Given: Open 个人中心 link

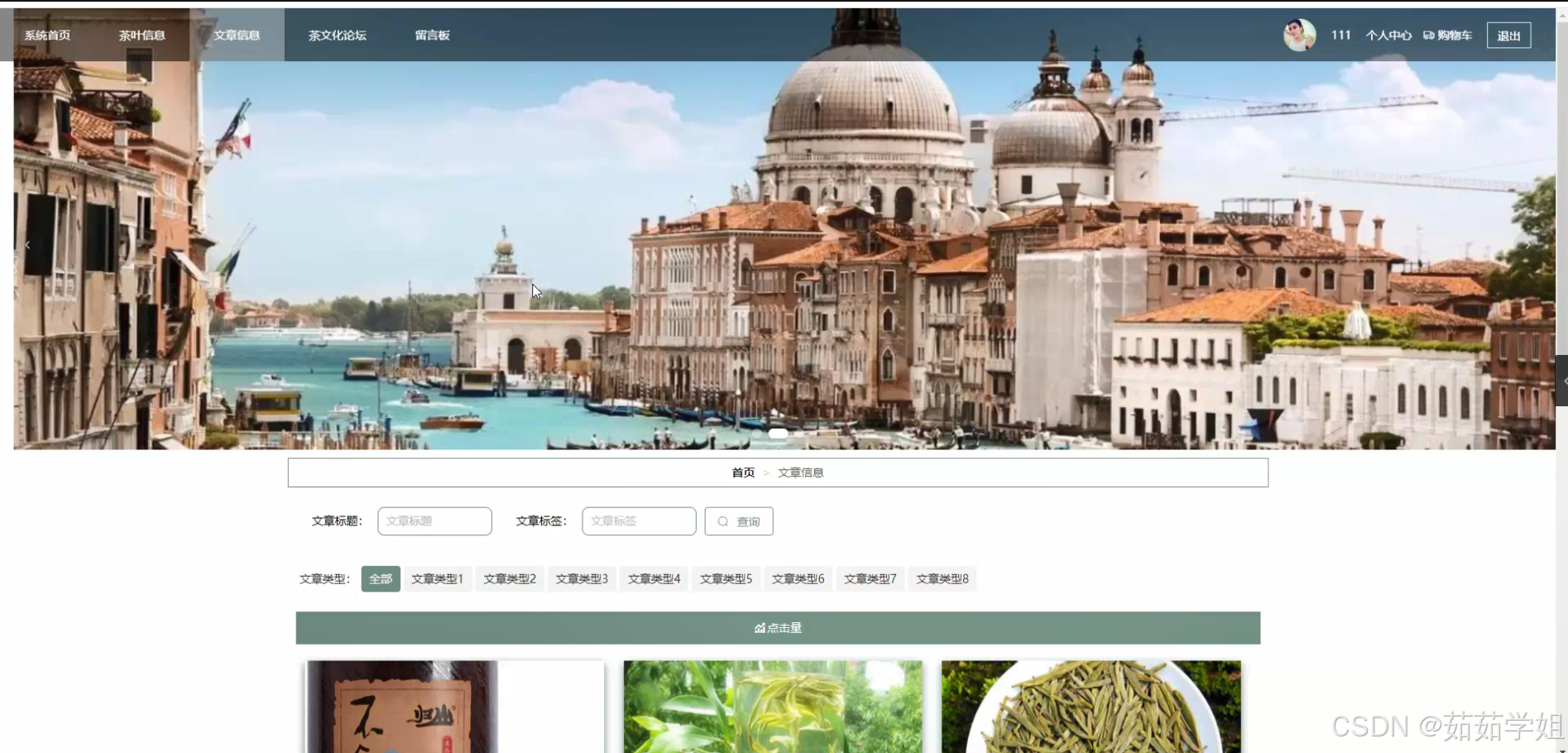Looking at the screenshot, I should (1388, 35).
